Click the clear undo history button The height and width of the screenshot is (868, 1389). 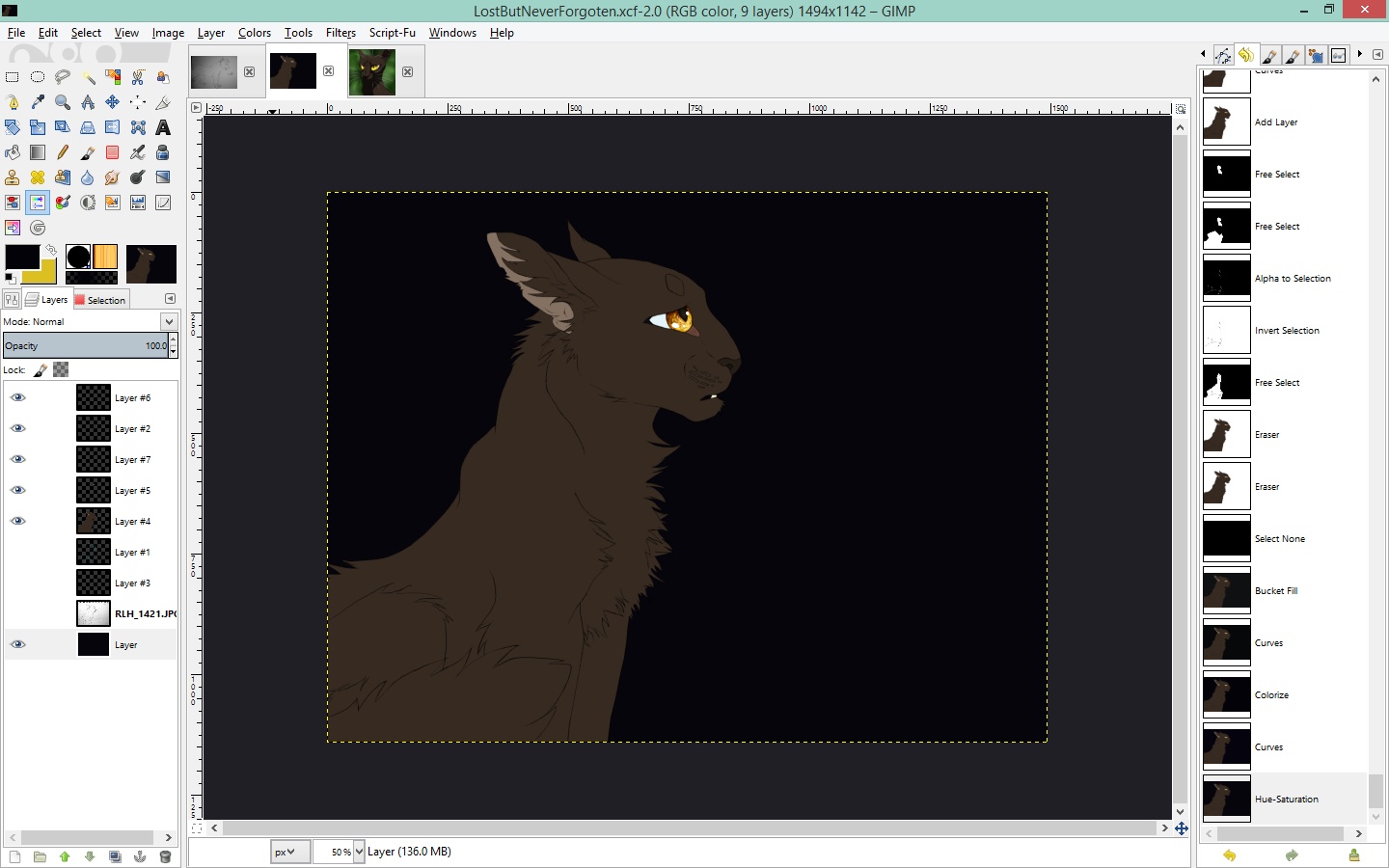point(1354,855)
